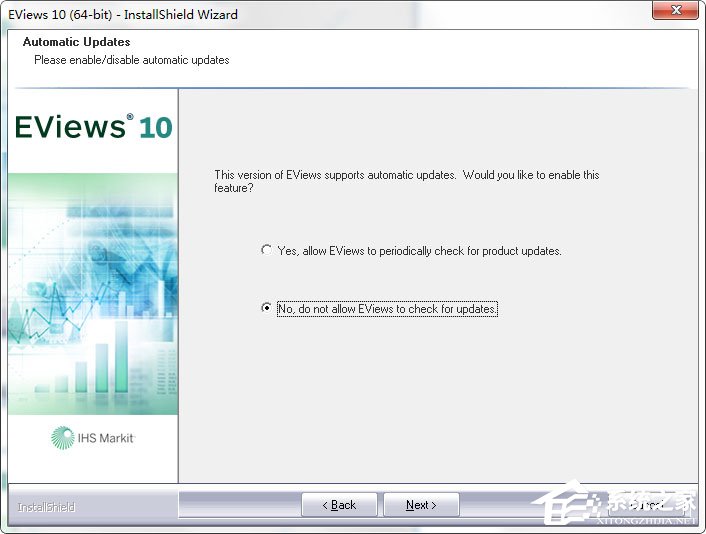Close the InstallShield Wizard window
The height and width of the screenshot is (534, 706).
coord(675,10)
